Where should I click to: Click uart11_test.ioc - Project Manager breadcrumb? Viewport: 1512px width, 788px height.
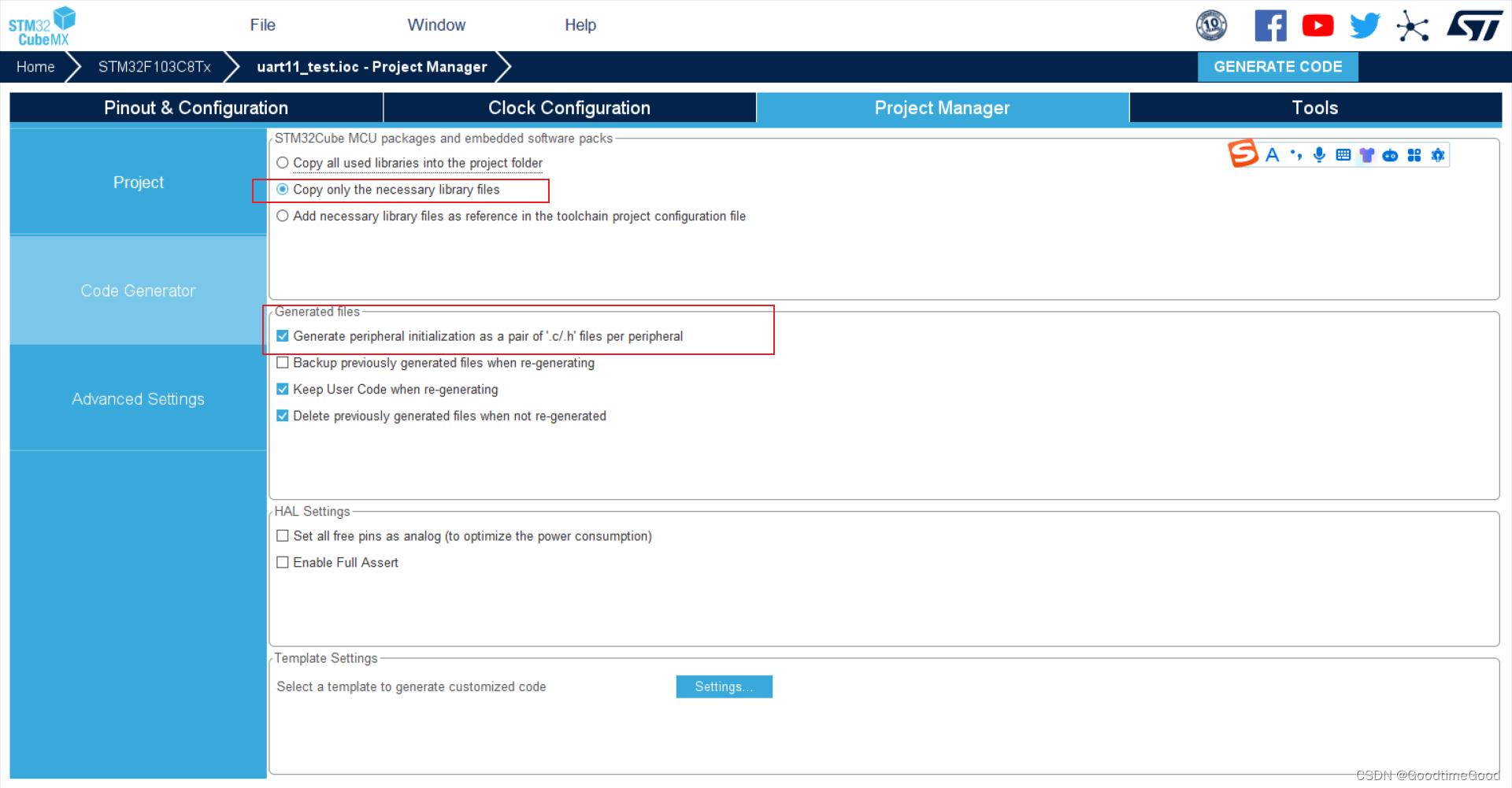click(x=372, y=67)
